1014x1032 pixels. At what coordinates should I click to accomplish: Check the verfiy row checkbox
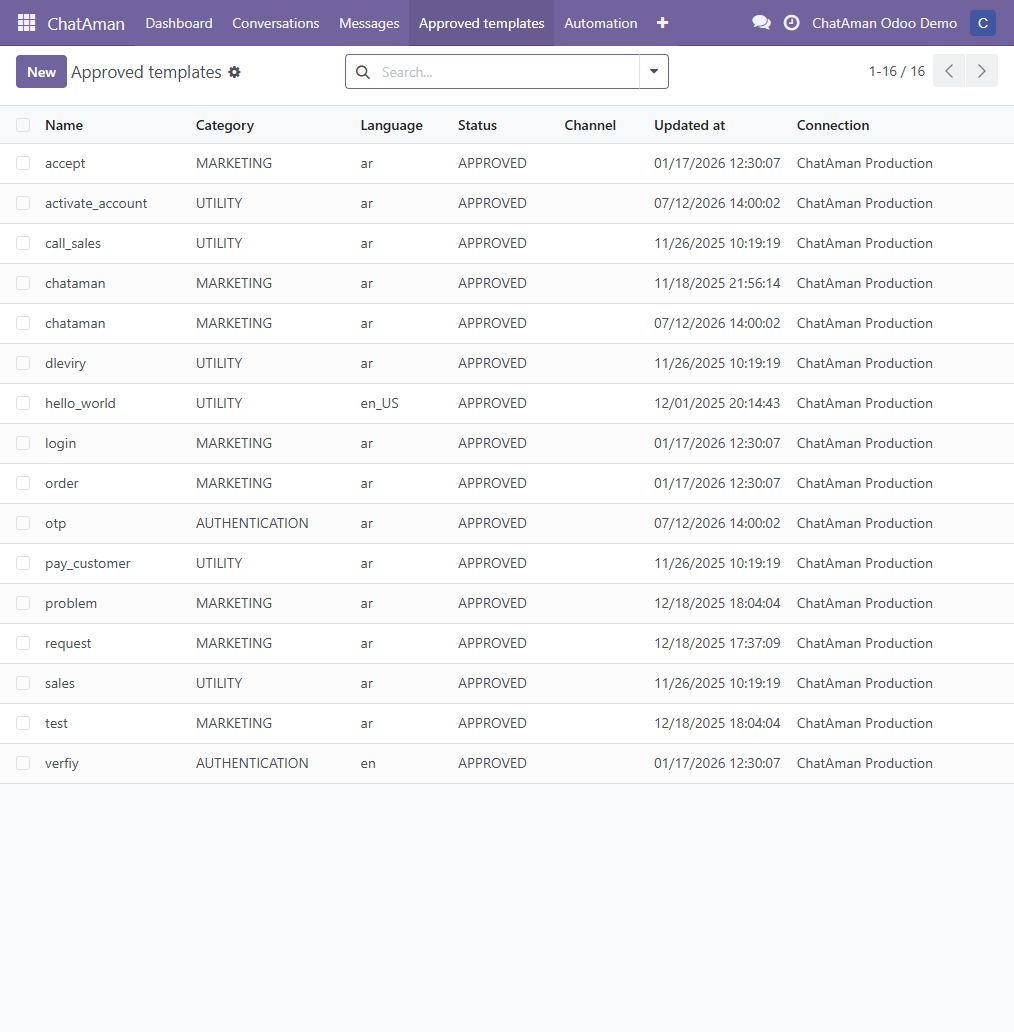(x=23, y=763)
